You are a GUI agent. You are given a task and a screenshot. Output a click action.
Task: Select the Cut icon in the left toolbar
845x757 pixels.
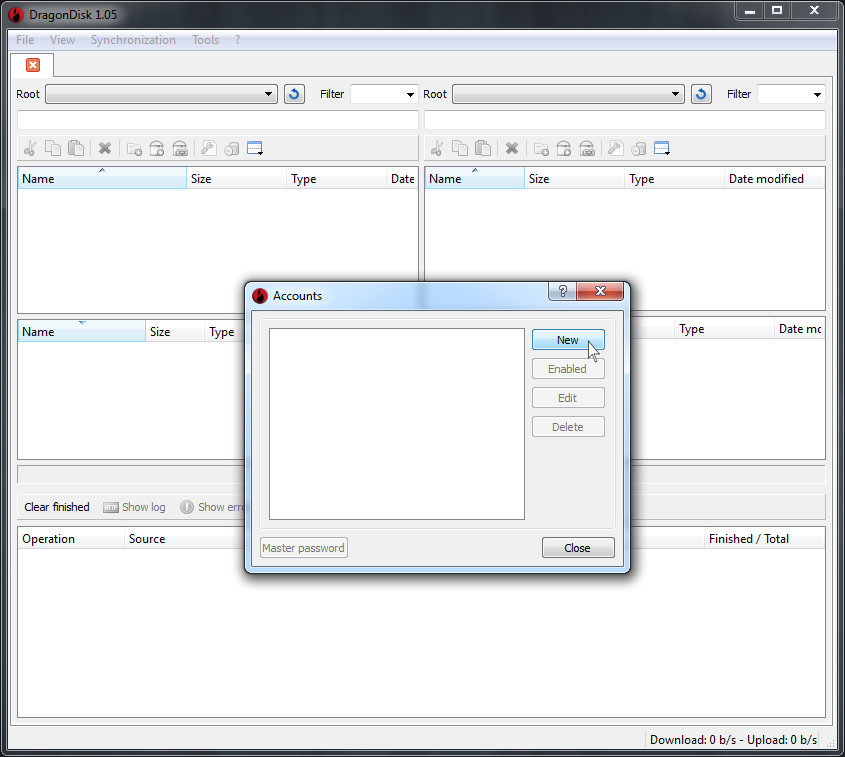tap(29, 148)
